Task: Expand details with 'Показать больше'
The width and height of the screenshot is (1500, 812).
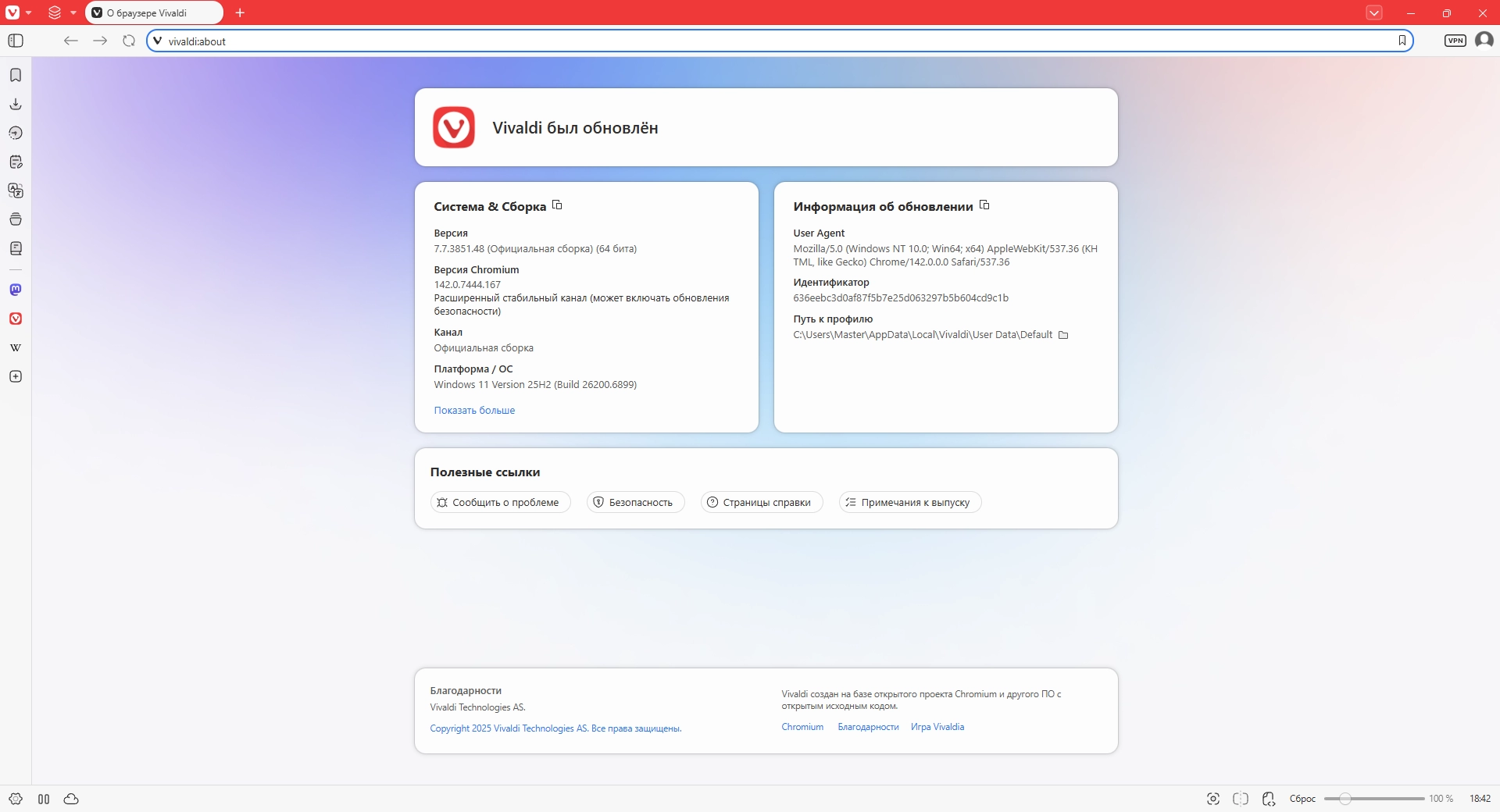Action: tap(474, 411)
